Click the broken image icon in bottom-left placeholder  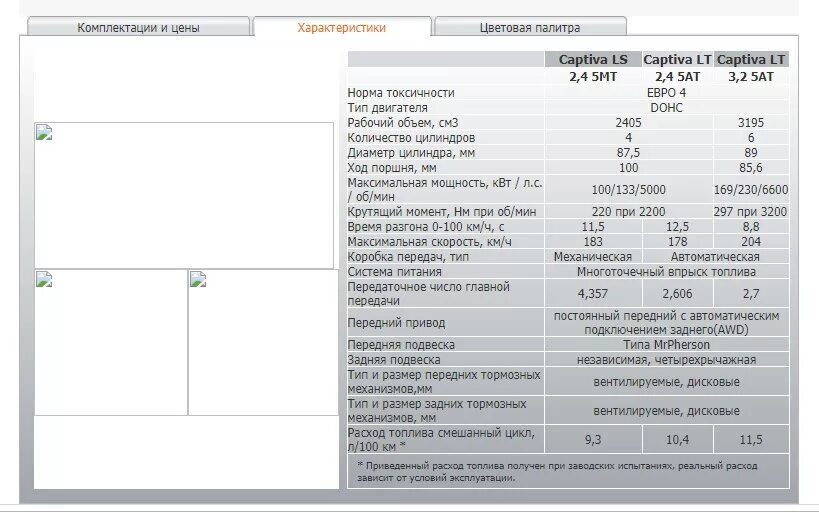[44, 279]
